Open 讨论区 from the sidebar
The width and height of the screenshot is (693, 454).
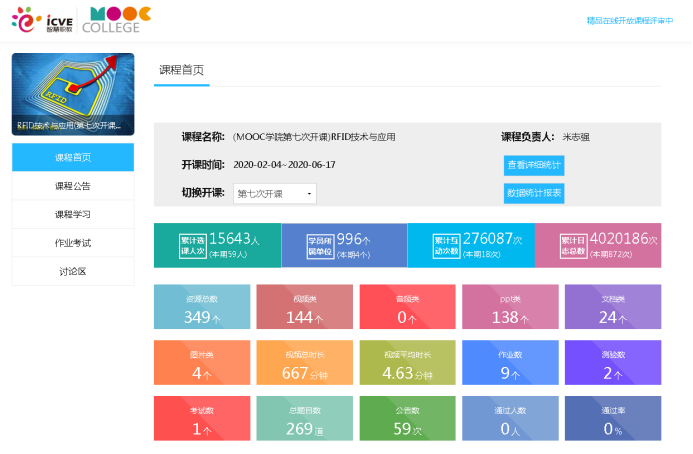click(x=72, y=271)
